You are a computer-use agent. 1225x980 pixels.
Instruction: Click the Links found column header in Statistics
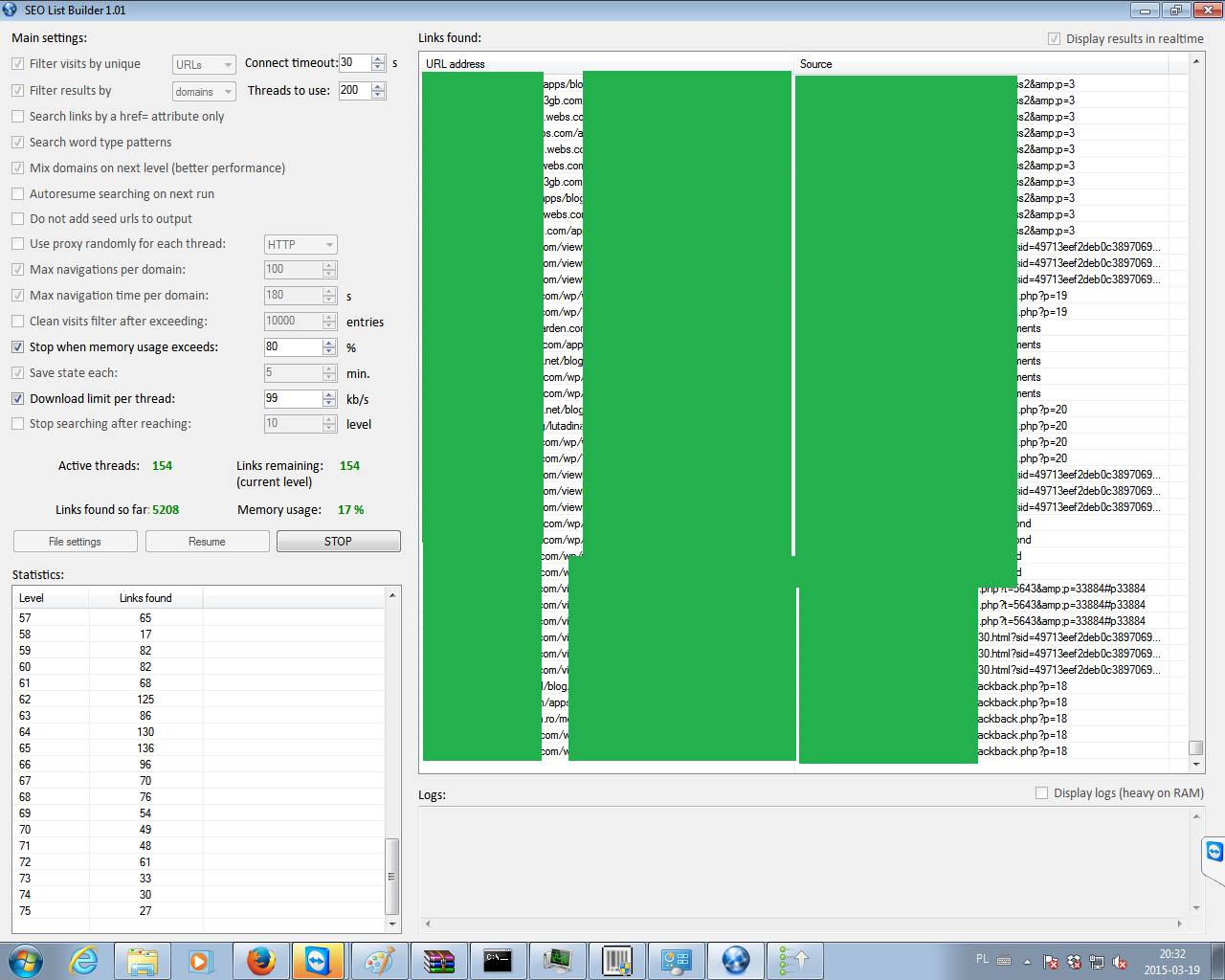click(x=145, y=598)
